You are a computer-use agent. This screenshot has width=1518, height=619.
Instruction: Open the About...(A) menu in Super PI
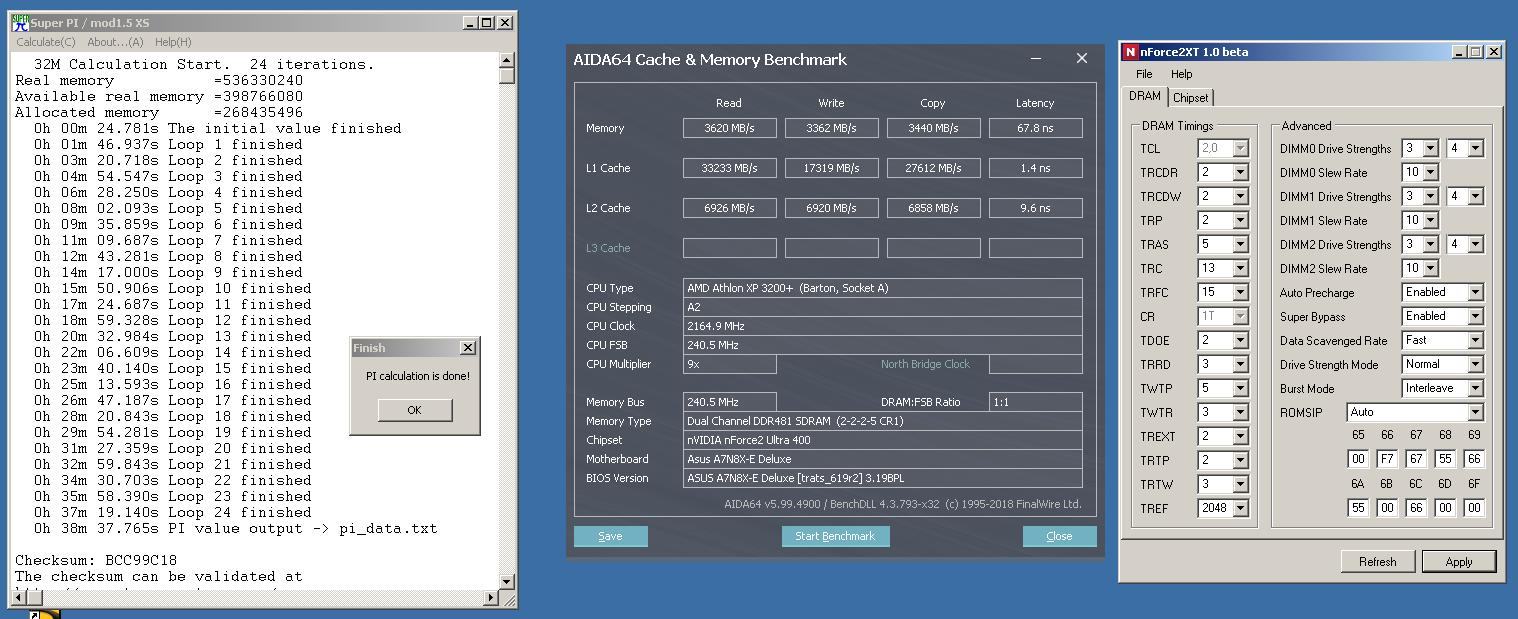coord(115,42)
